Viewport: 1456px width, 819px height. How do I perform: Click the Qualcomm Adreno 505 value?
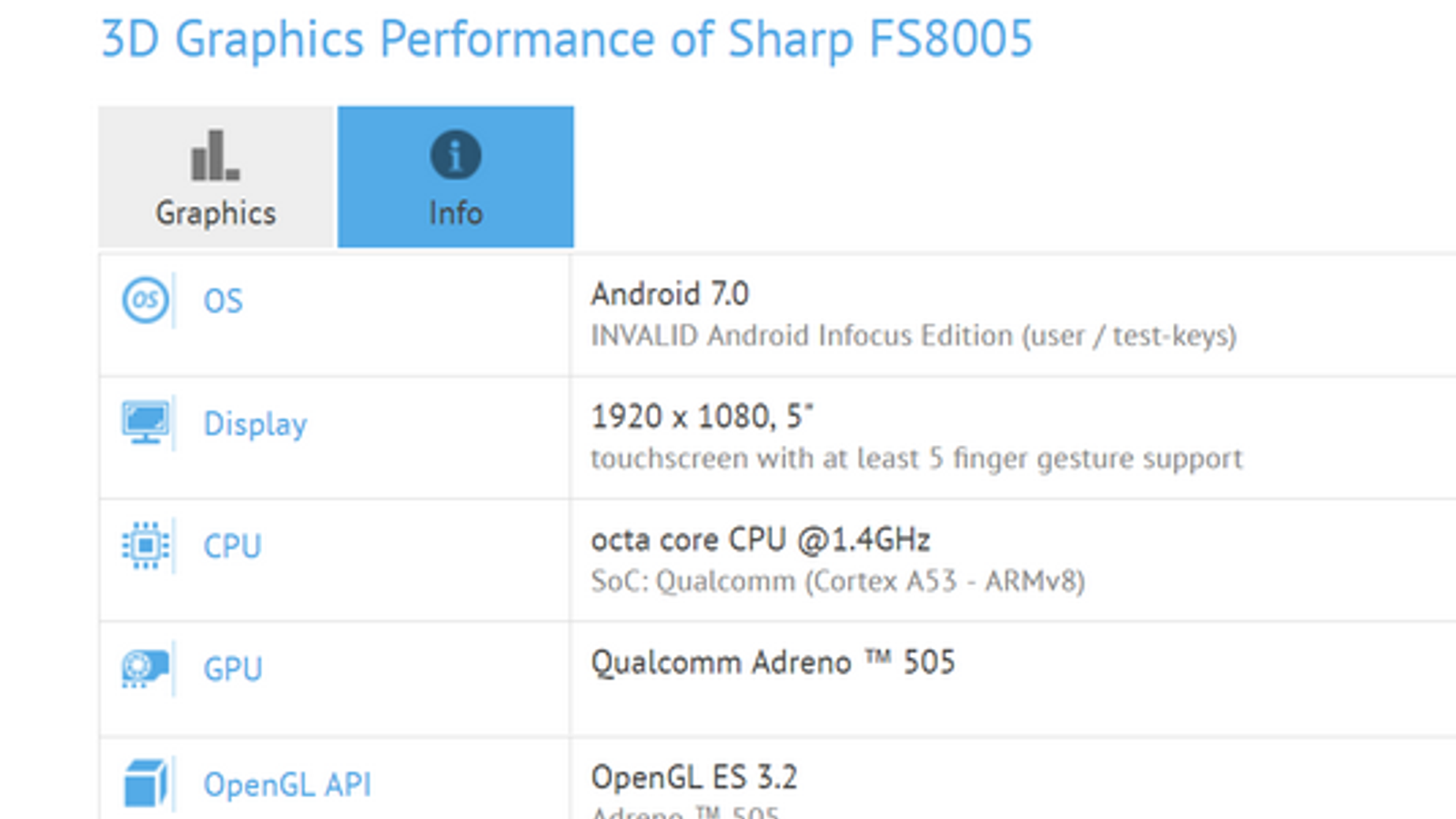773,662
